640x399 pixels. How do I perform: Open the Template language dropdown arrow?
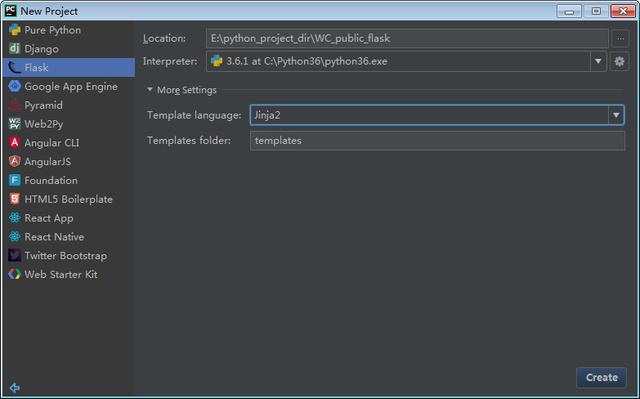(616, 115)
